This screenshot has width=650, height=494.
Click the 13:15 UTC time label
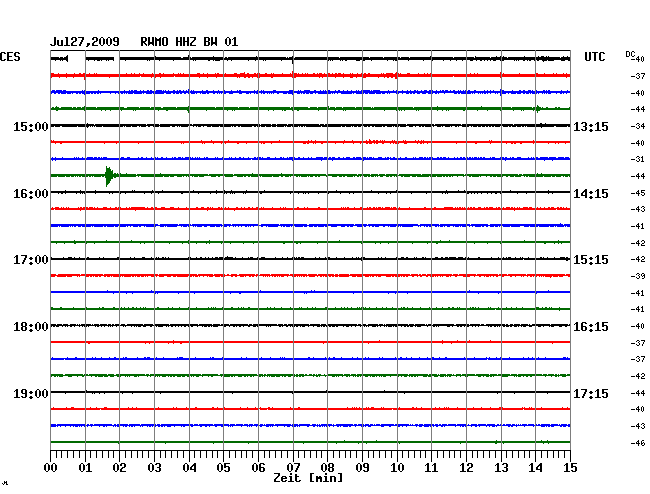(591, 127)
